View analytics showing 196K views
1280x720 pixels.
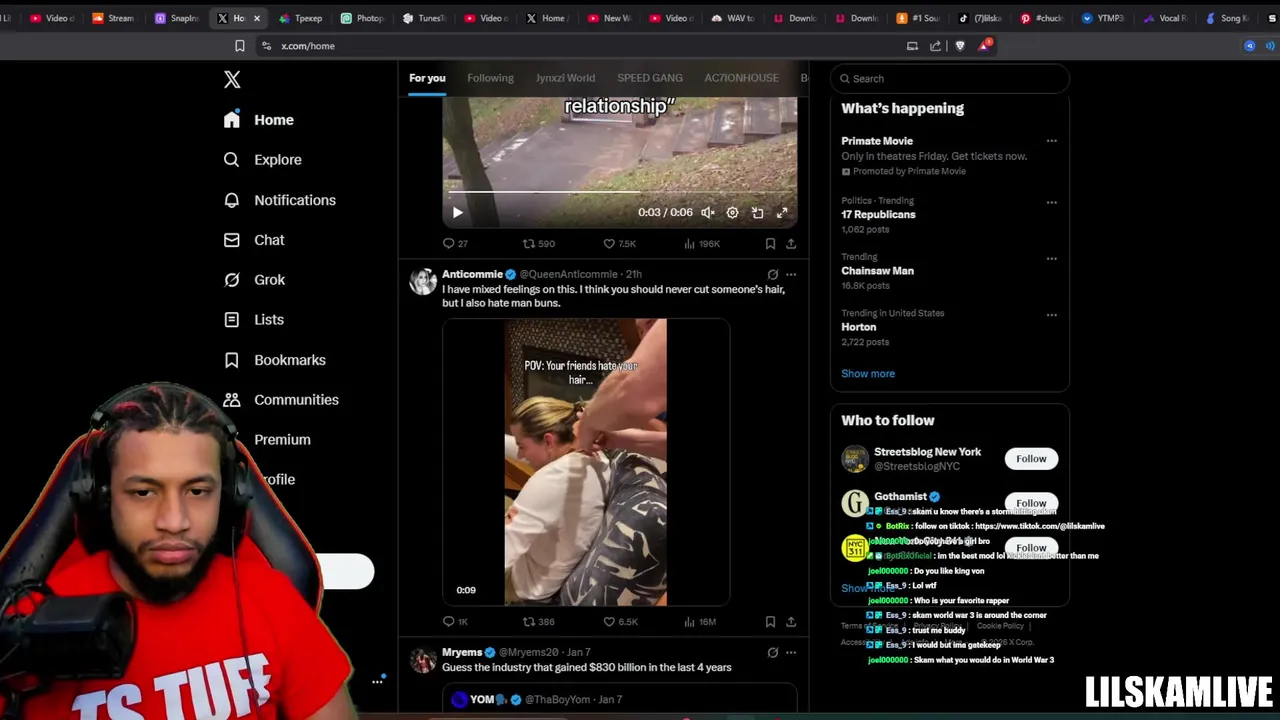point(700,244)
